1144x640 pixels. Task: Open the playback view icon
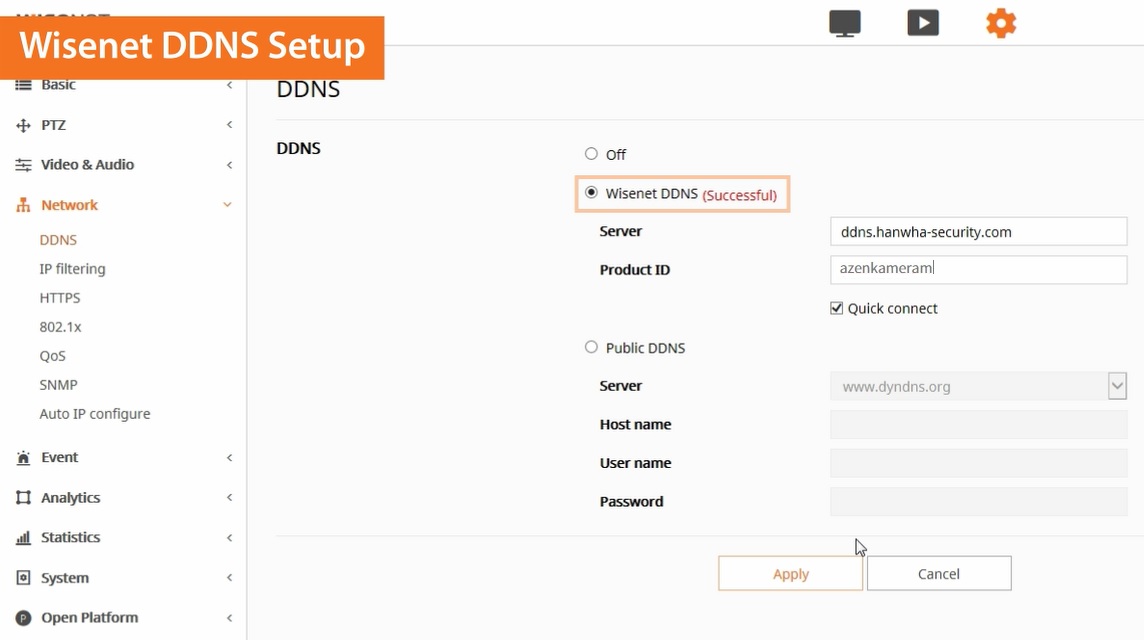pos(923,23)
